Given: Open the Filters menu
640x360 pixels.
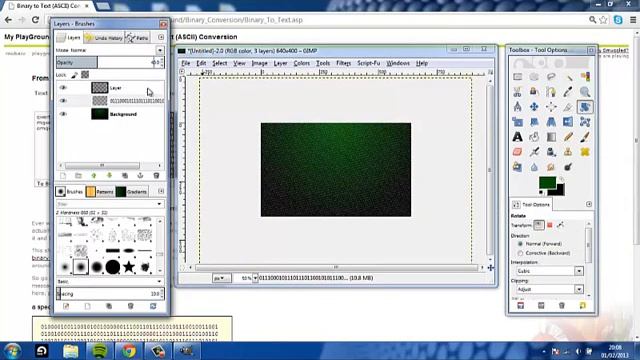Looking at the screenshot, I should [343, 63].
